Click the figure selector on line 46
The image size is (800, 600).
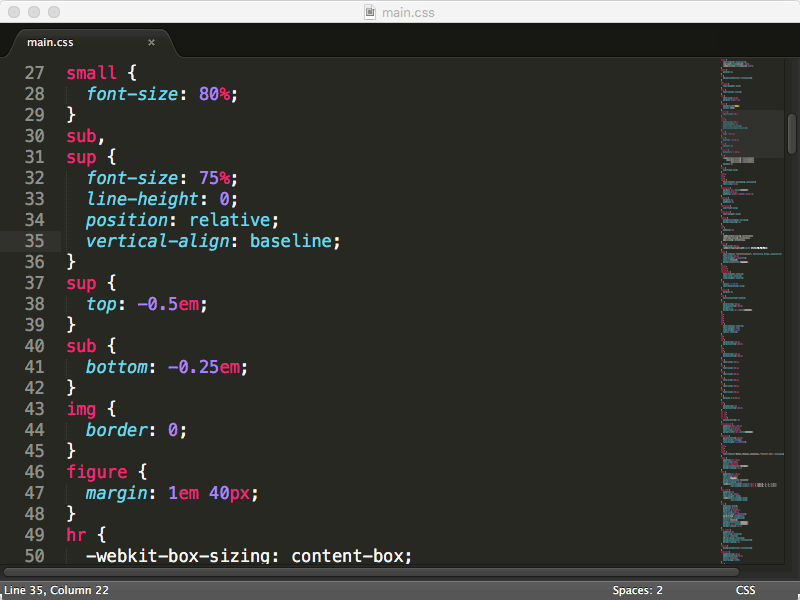[x=97, y=472]
